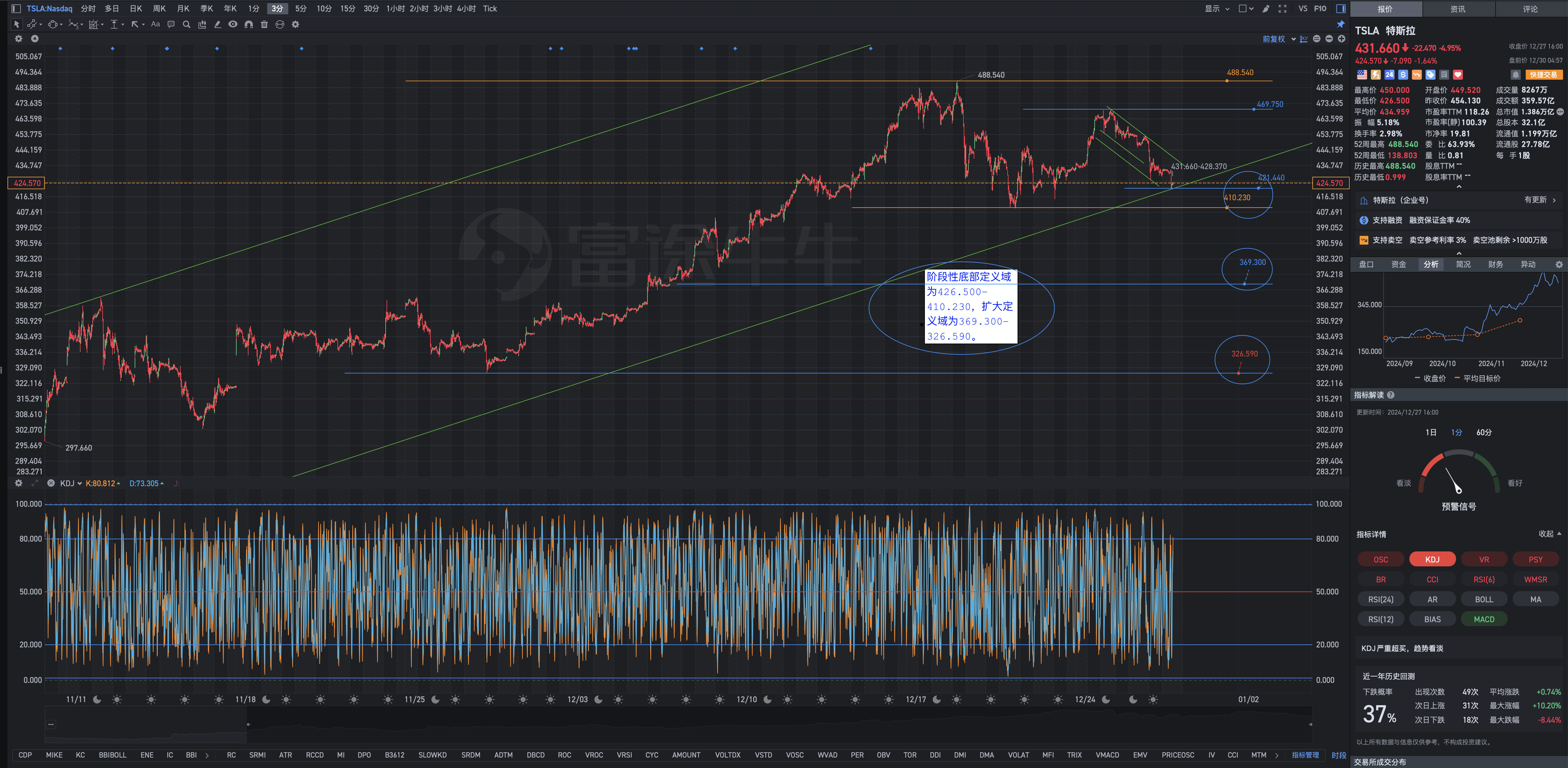Click the reset zoom equals icon
1568x768 pixels.
tap(1317, 39)
